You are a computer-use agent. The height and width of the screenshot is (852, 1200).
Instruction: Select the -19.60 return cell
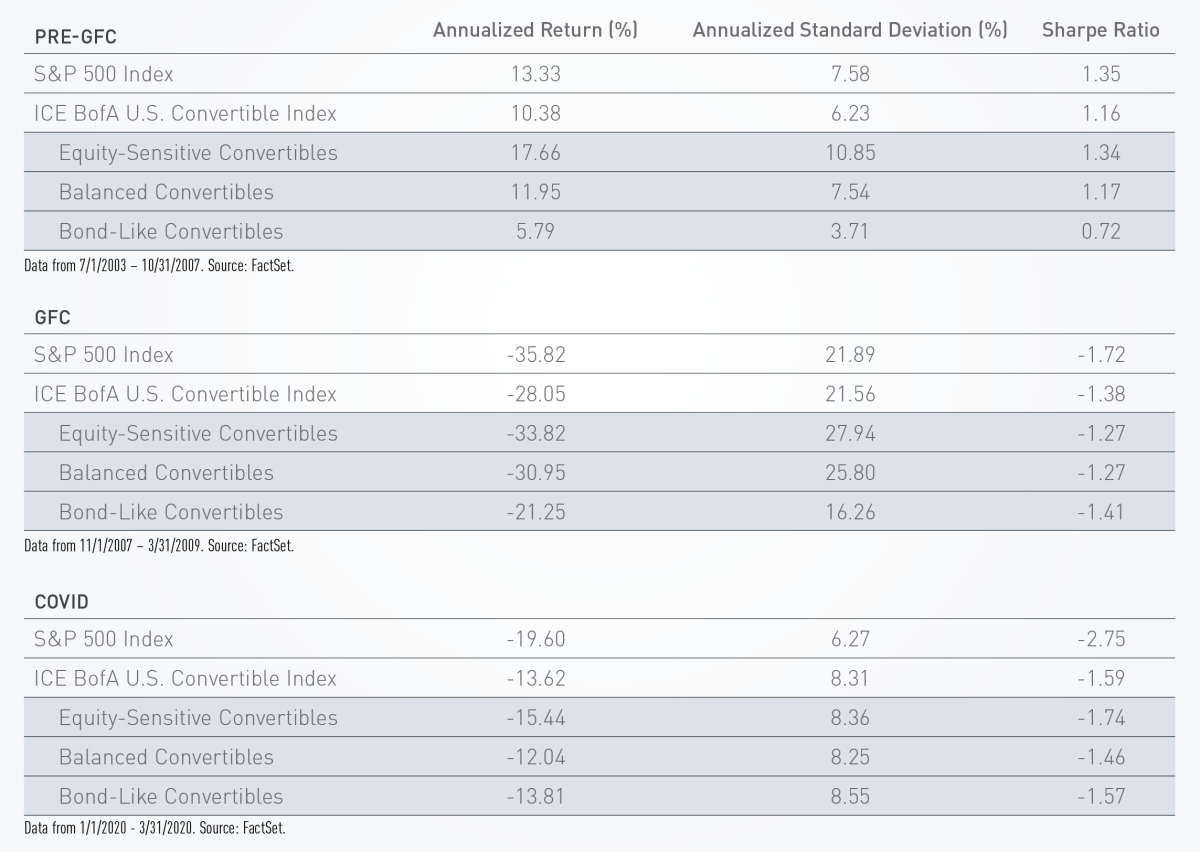[x=535, y=639]
